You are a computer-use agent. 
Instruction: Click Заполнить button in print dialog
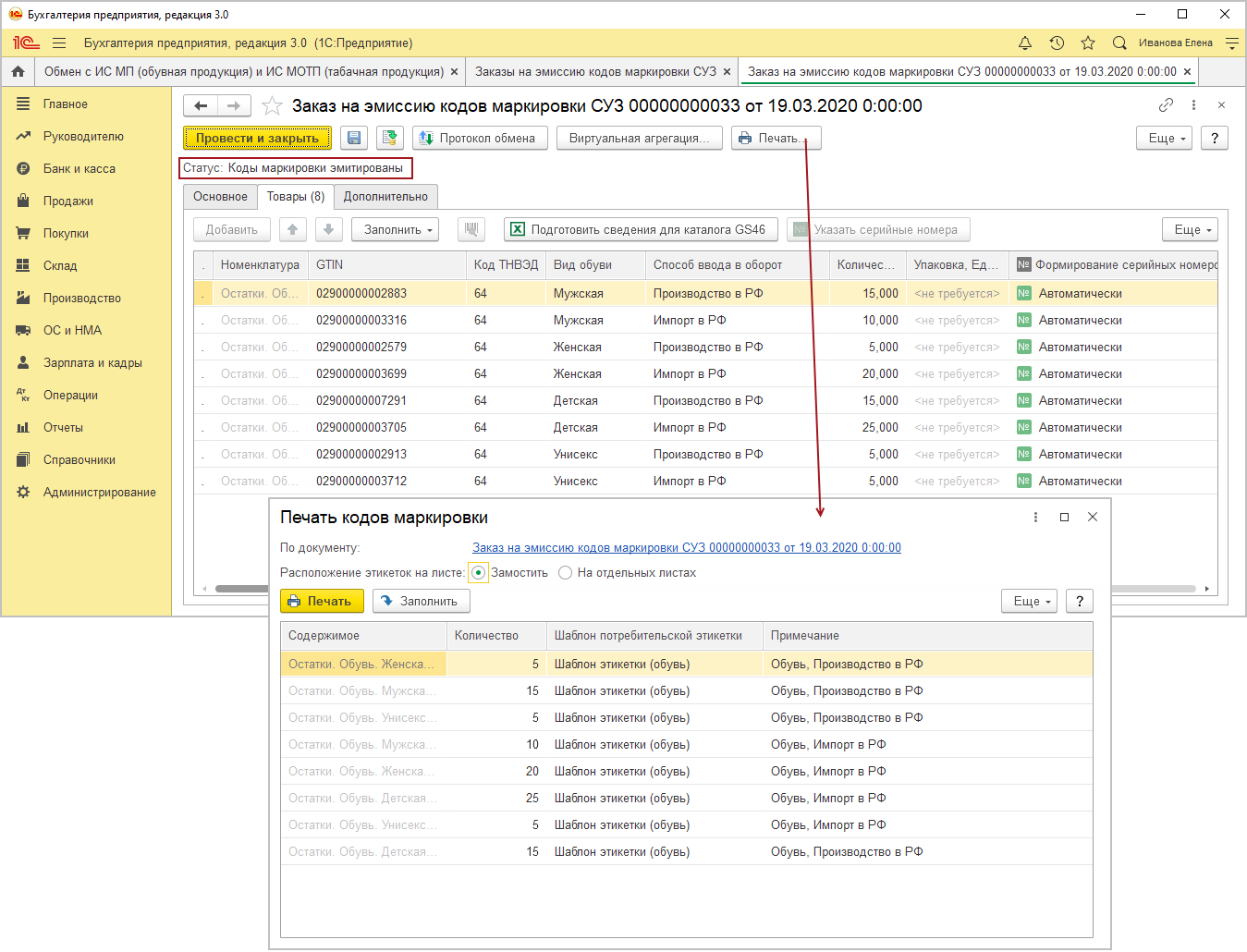[422, 601]
